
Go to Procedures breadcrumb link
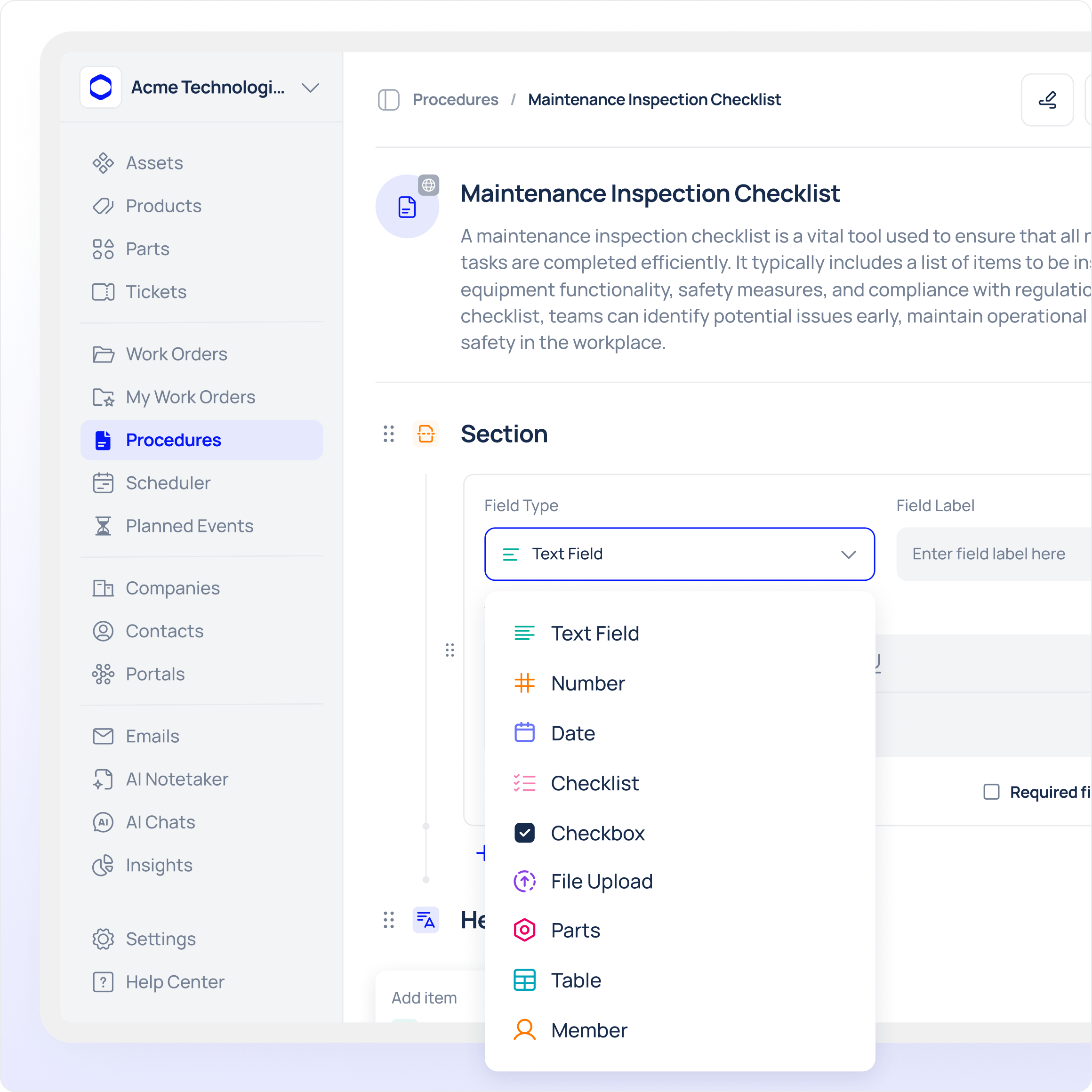(x=455, y=100)
